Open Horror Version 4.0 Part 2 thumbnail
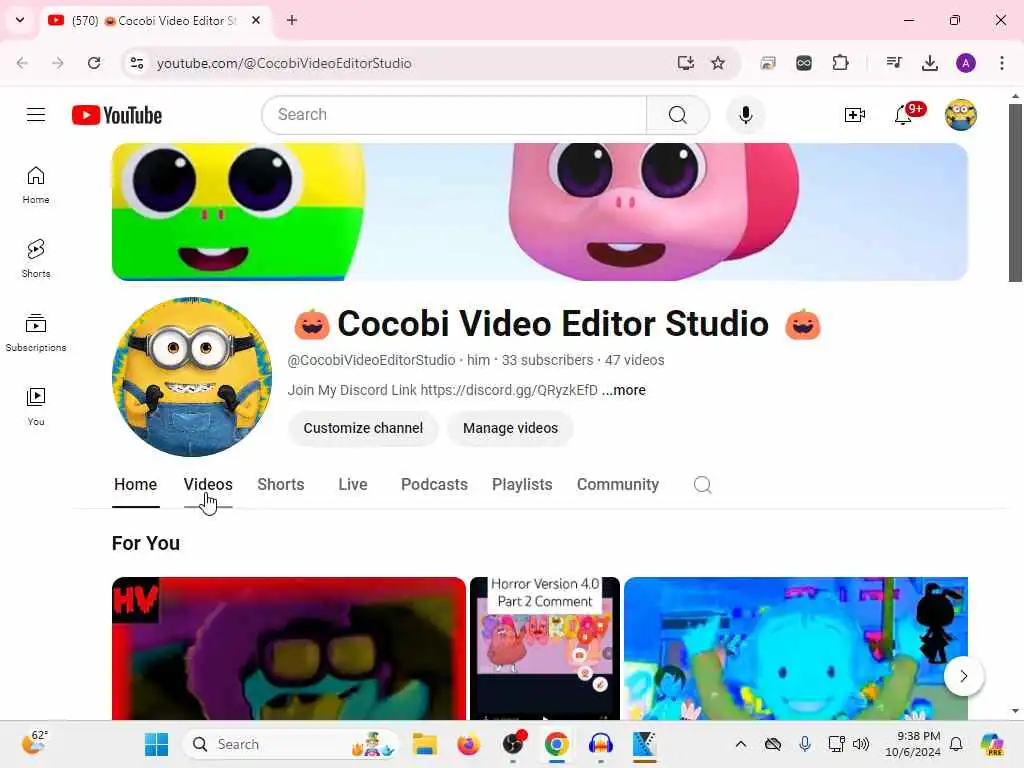Viewport: 1024px width, 768px height. pyautogui.click(x=545, y=648)
